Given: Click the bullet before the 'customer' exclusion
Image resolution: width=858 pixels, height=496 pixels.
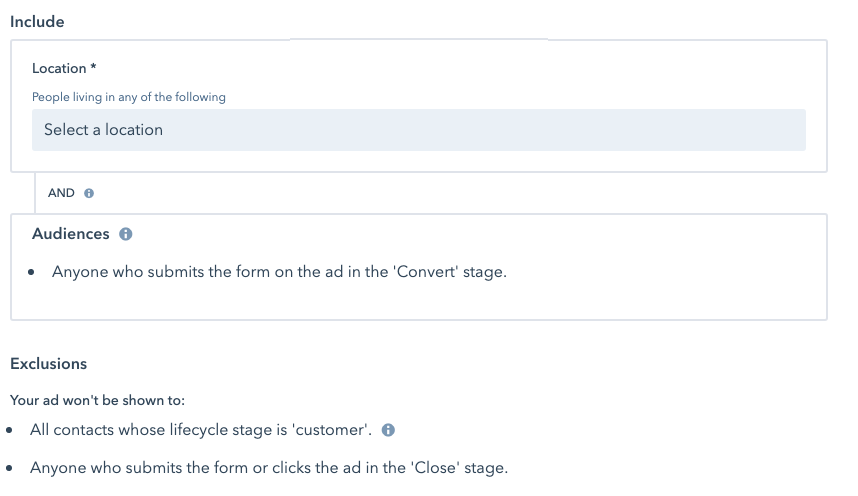Looking at the screenshot, I should (x=11, y=431).
